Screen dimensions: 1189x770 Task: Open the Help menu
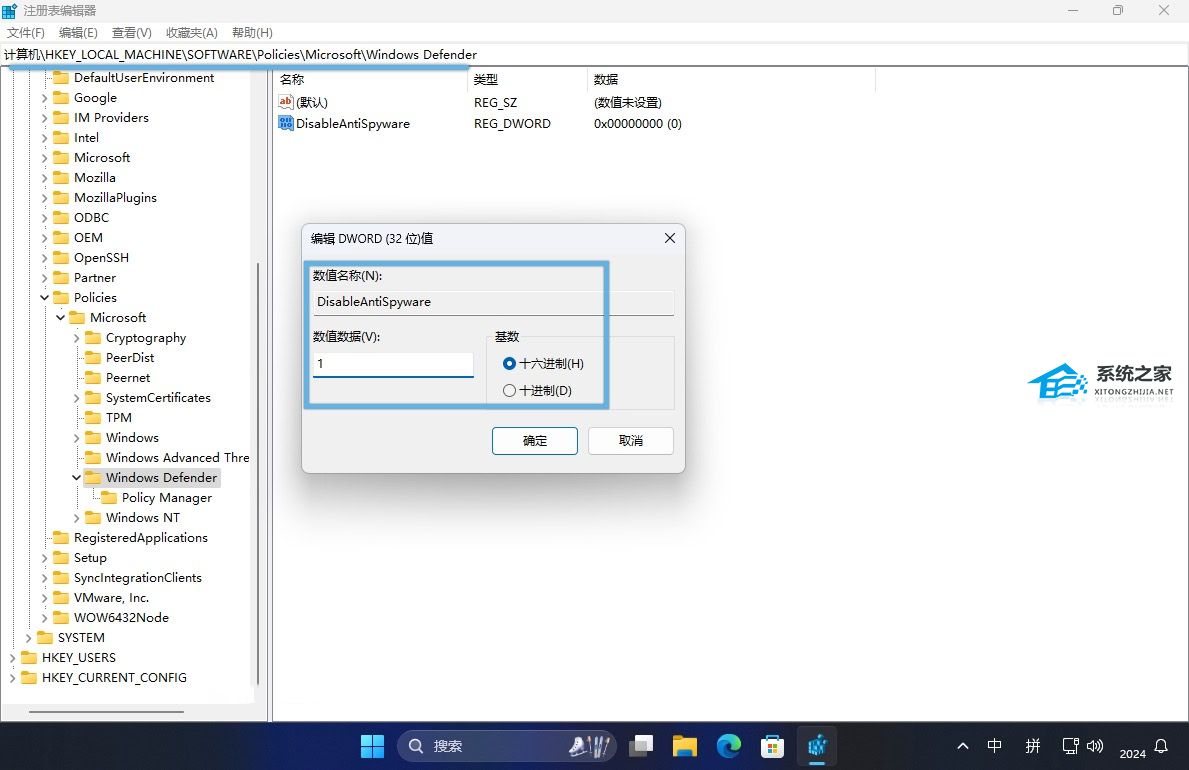pos(252,33)
